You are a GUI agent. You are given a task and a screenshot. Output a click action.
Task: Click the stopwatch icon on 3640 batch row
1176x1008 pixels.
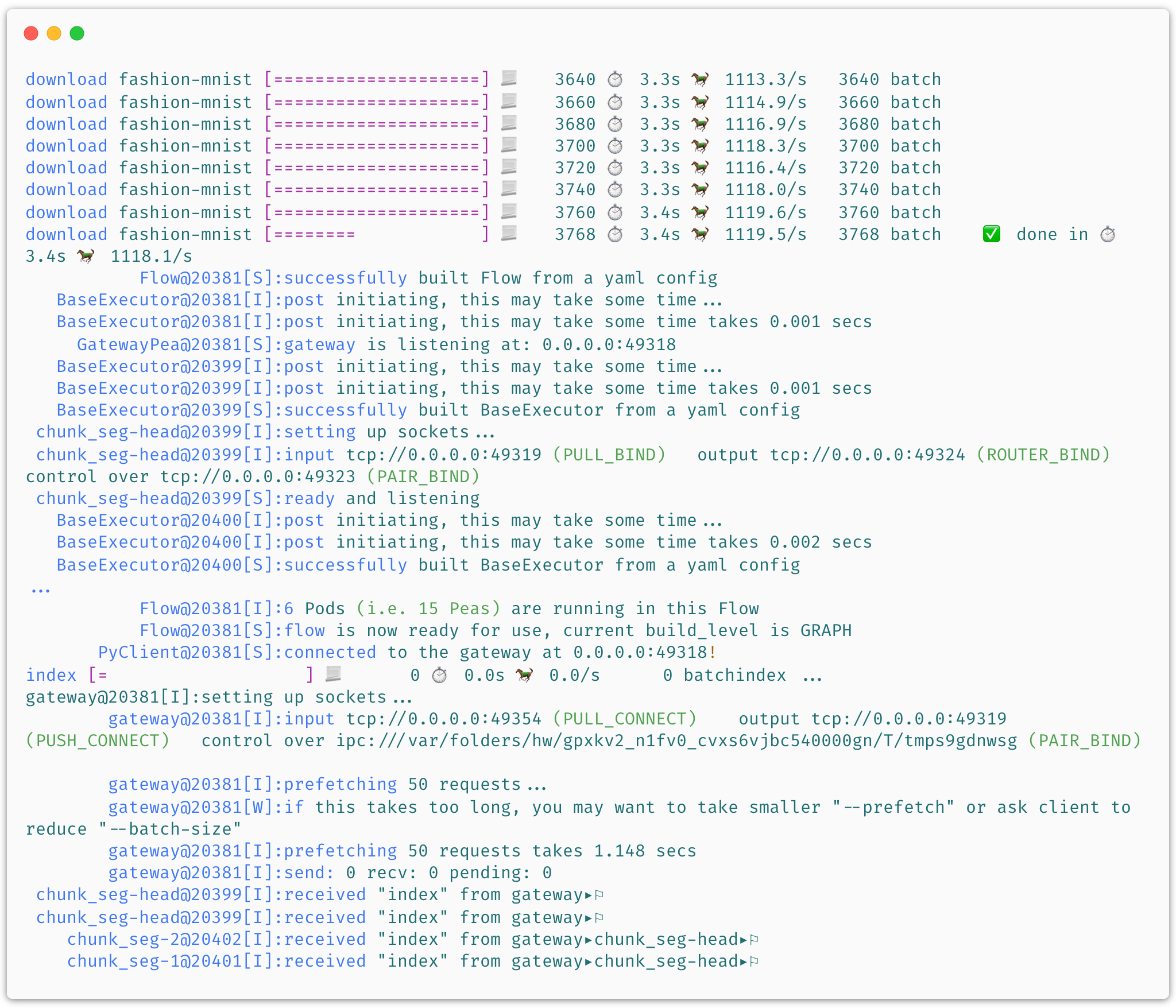(615, 79)
